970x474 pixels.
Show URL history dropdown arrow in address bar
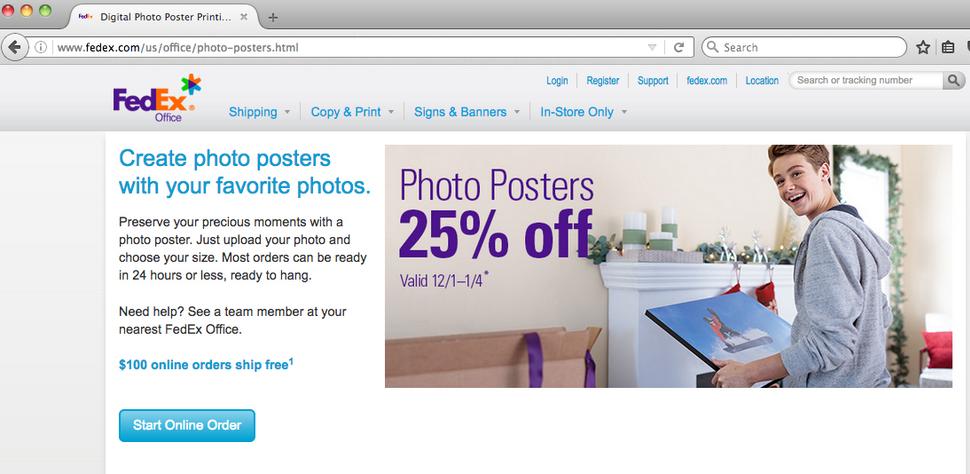(x=651, y=47)
